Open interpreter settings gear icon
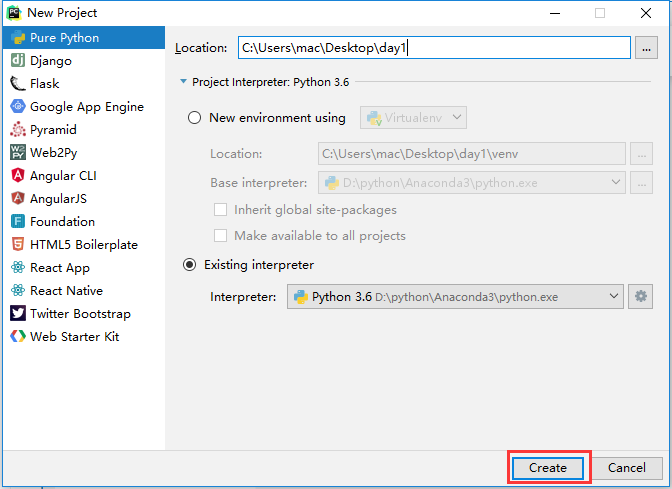 pyautogui.click(x=641, y=297)
